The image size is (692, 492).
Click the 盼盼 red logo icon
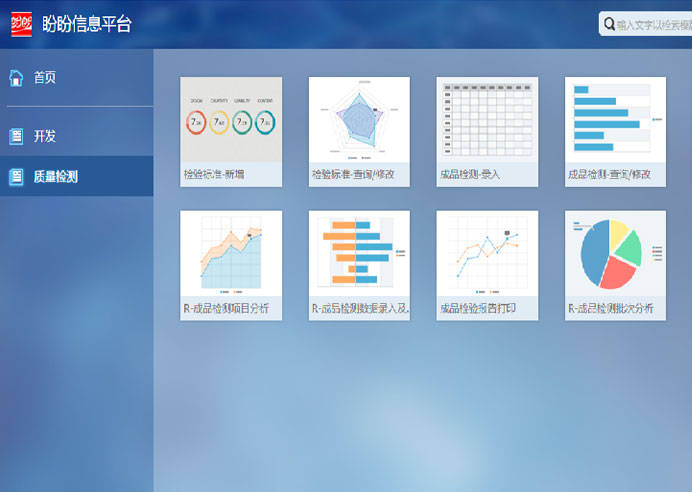(x=22, y=24)
